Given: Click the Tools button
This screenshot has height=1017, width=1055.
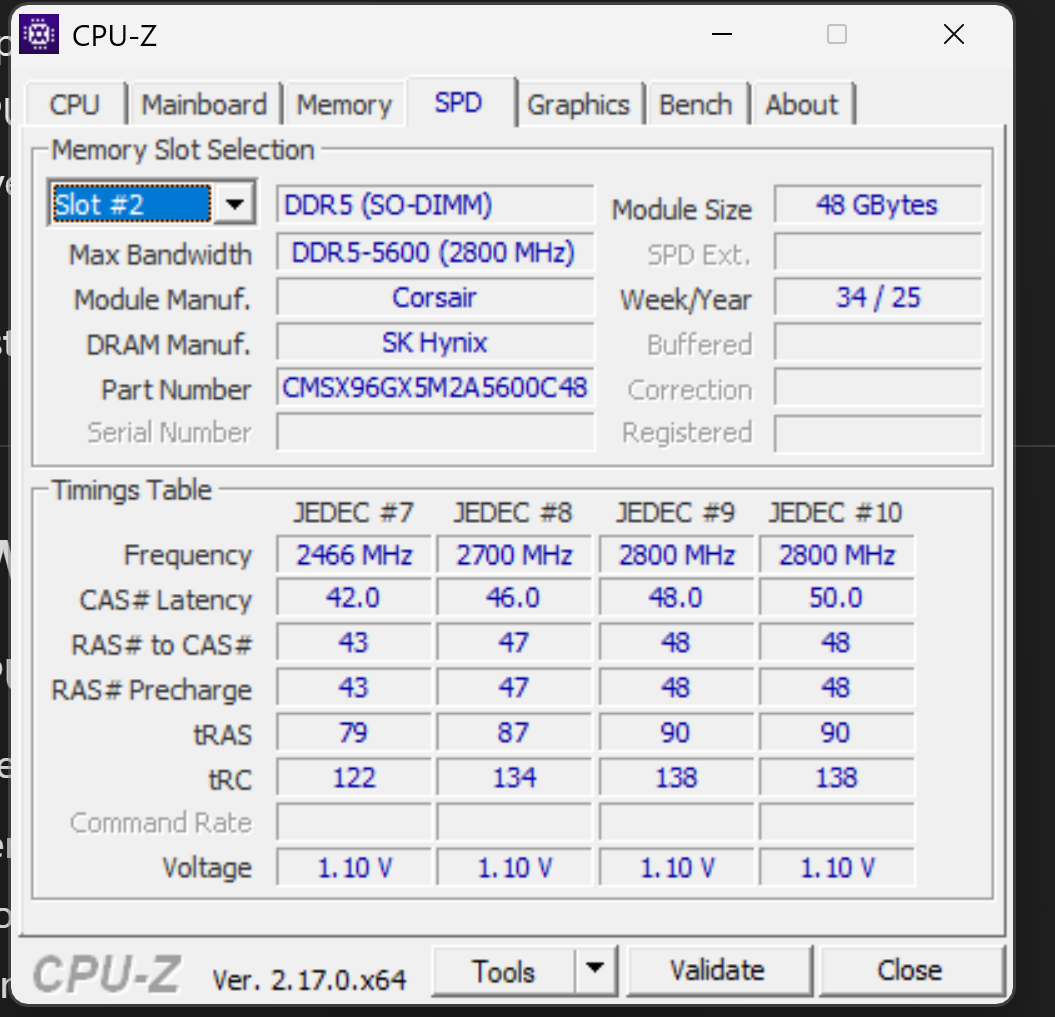Looking at the screenshot, I should (504, 971).
